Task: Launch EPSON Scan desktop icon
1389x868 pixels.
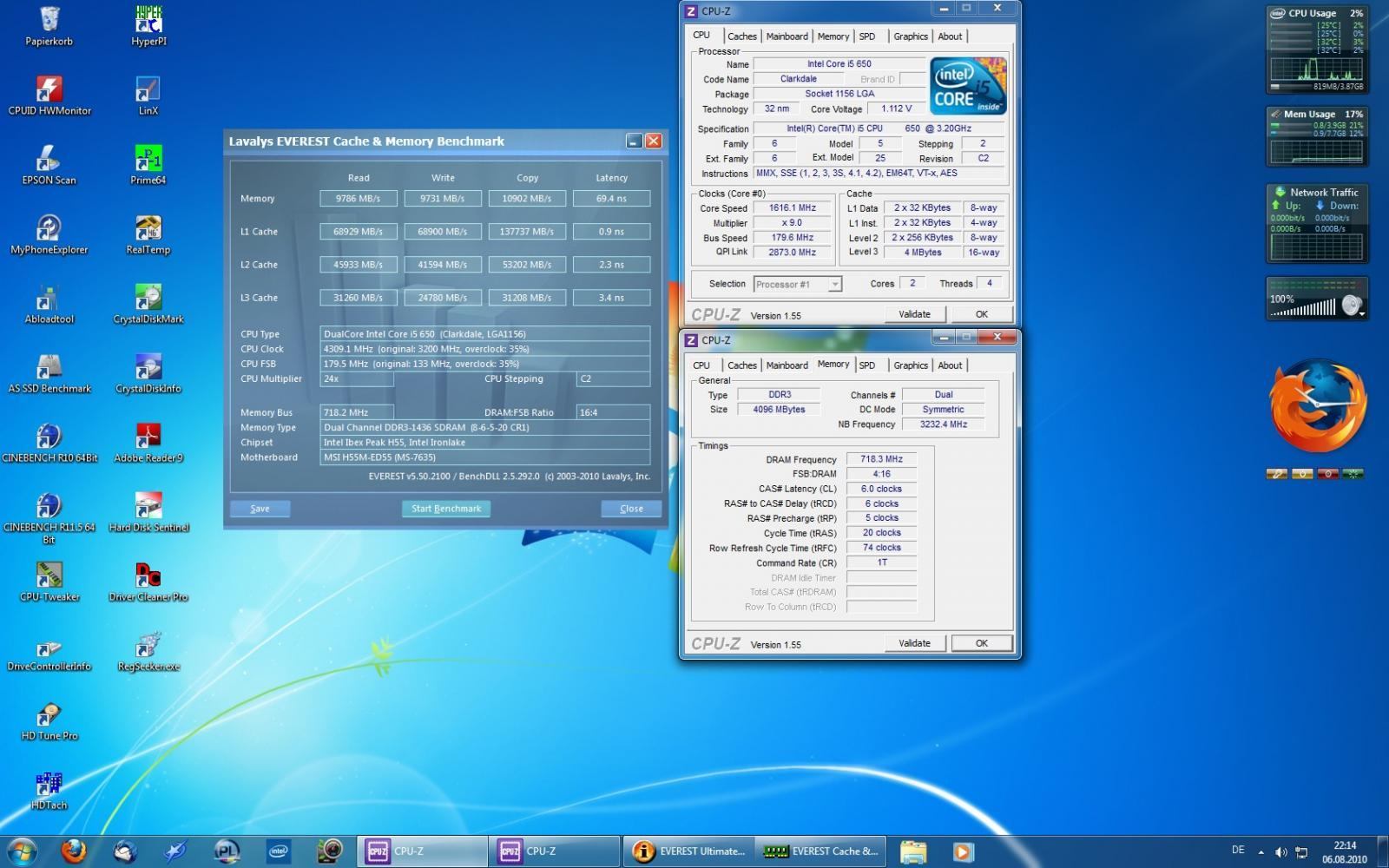Action: click(49, 165)
